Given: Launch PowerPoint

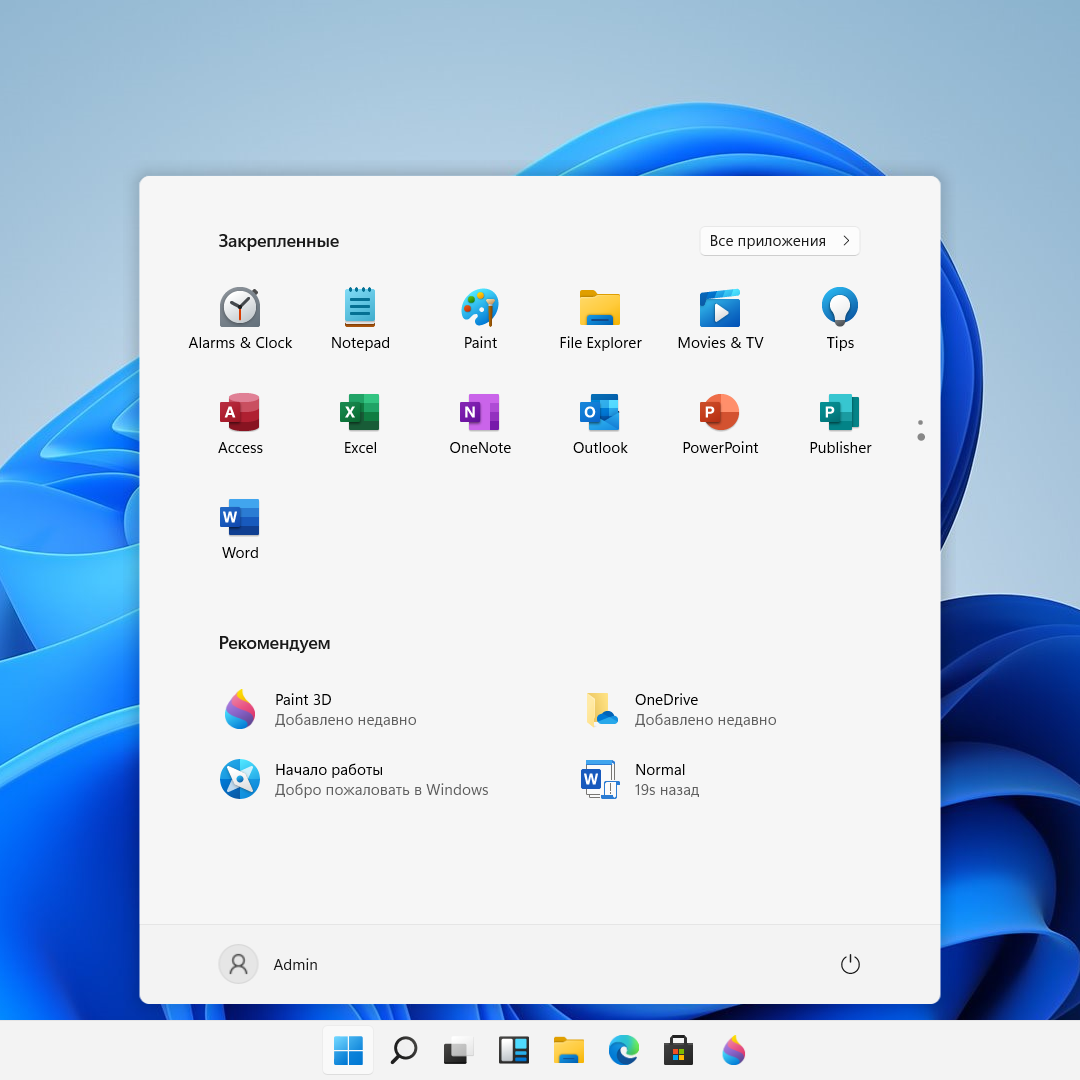Looking at the screenshot, I should (x=720, y=423).
